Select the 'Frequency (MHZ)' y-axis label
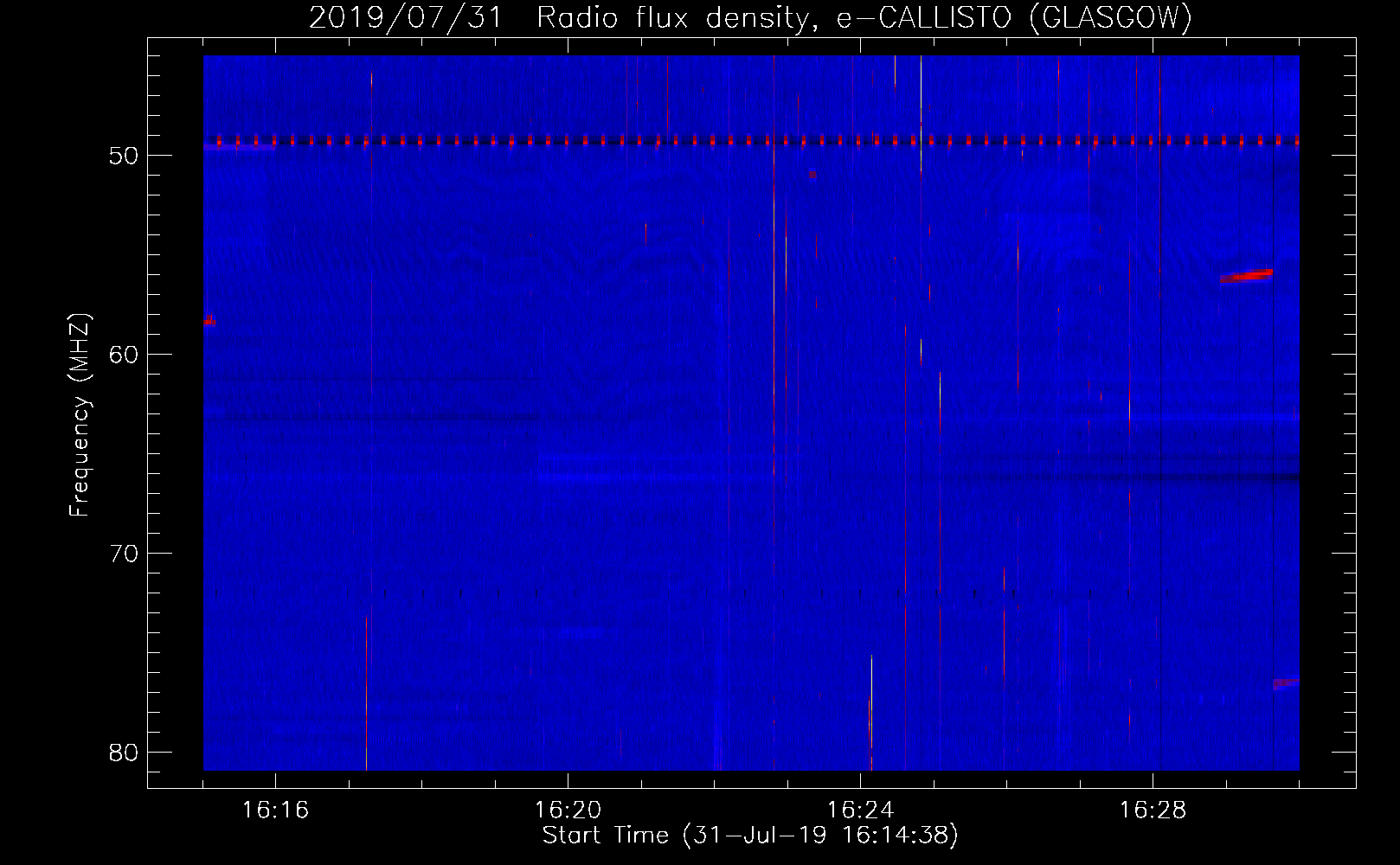This screenshot has height=865, width=1400. [x=79, y=415]
